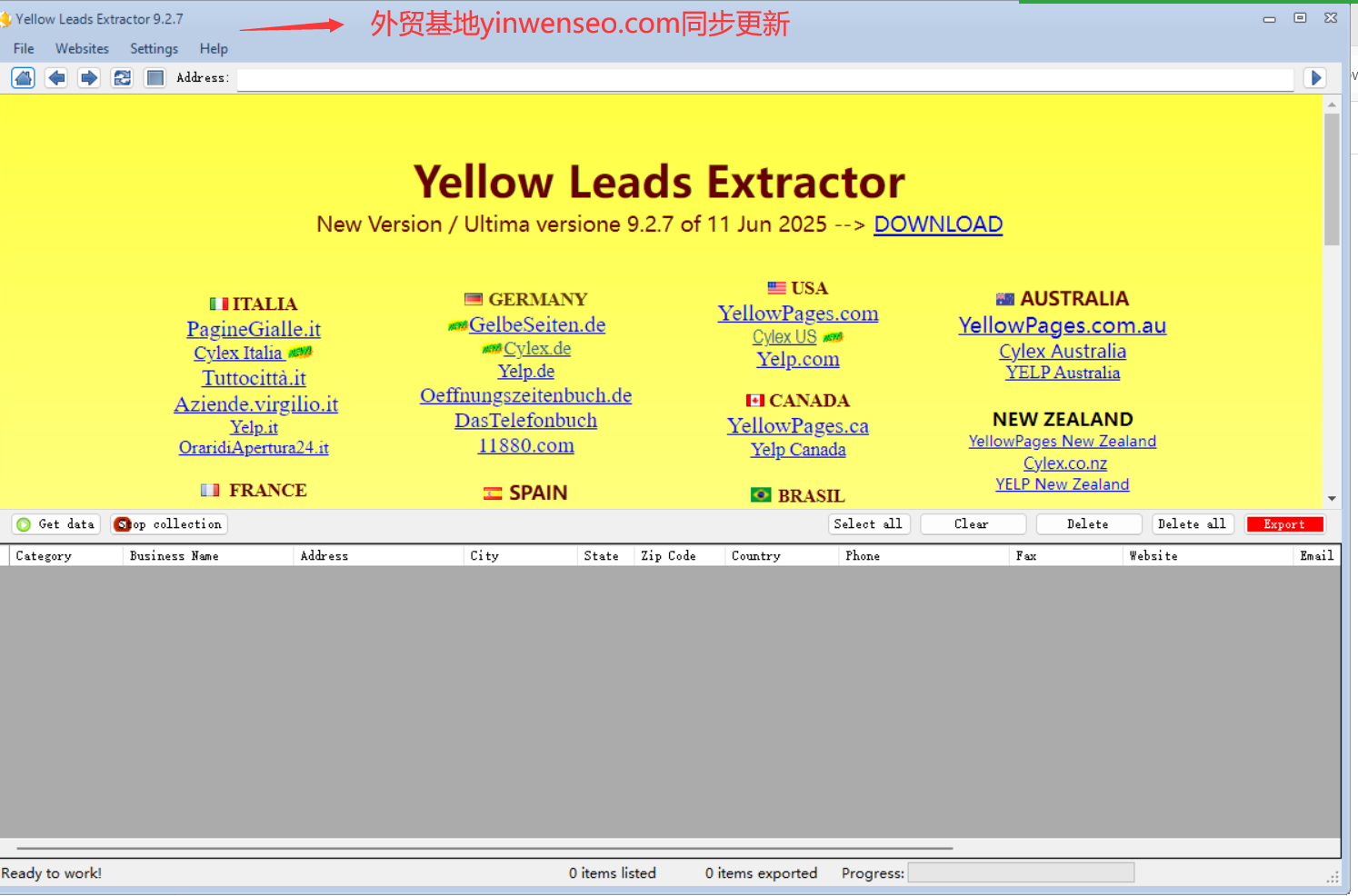
Task: Export the collected leads
Action: coord(1284,524)
